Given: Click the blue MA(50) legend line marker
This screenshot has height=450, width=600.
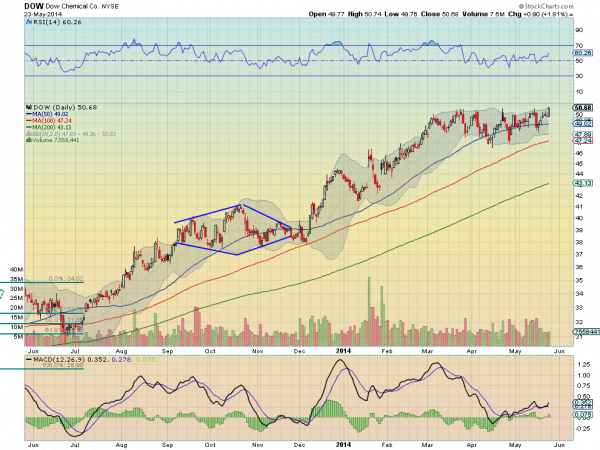Looking at the screenshot, I should tap(29, 114).
